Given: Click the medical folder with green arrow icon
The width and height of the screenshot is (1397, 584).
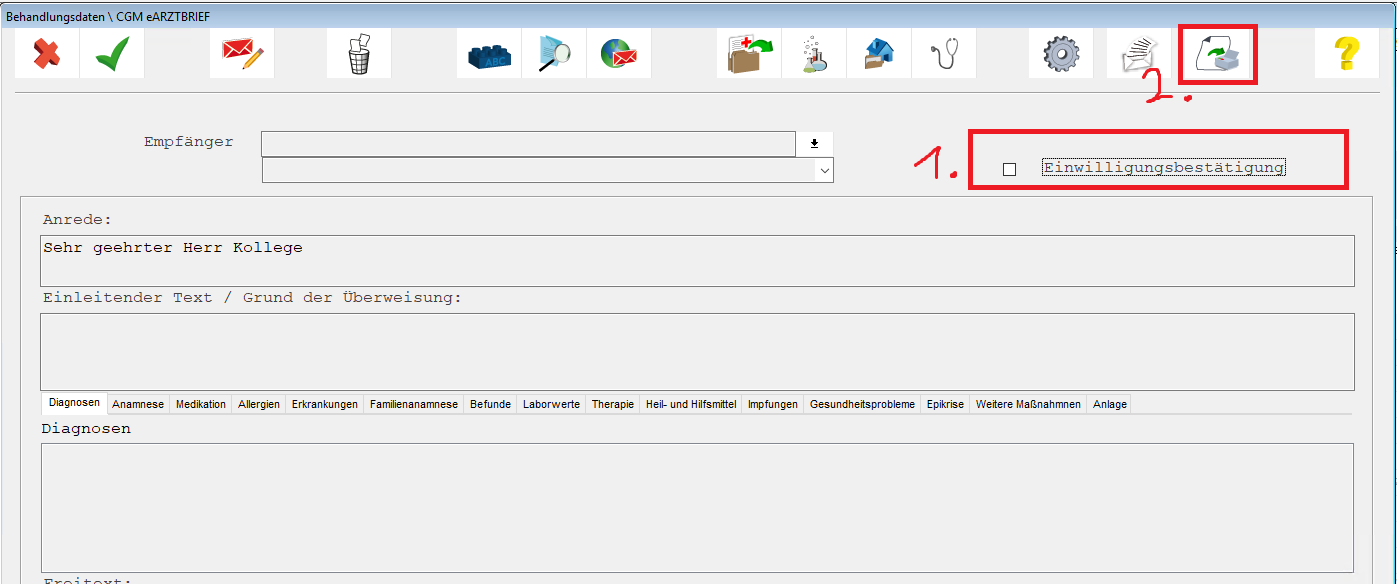Looking at the screenshot, I should coord(749,53).
